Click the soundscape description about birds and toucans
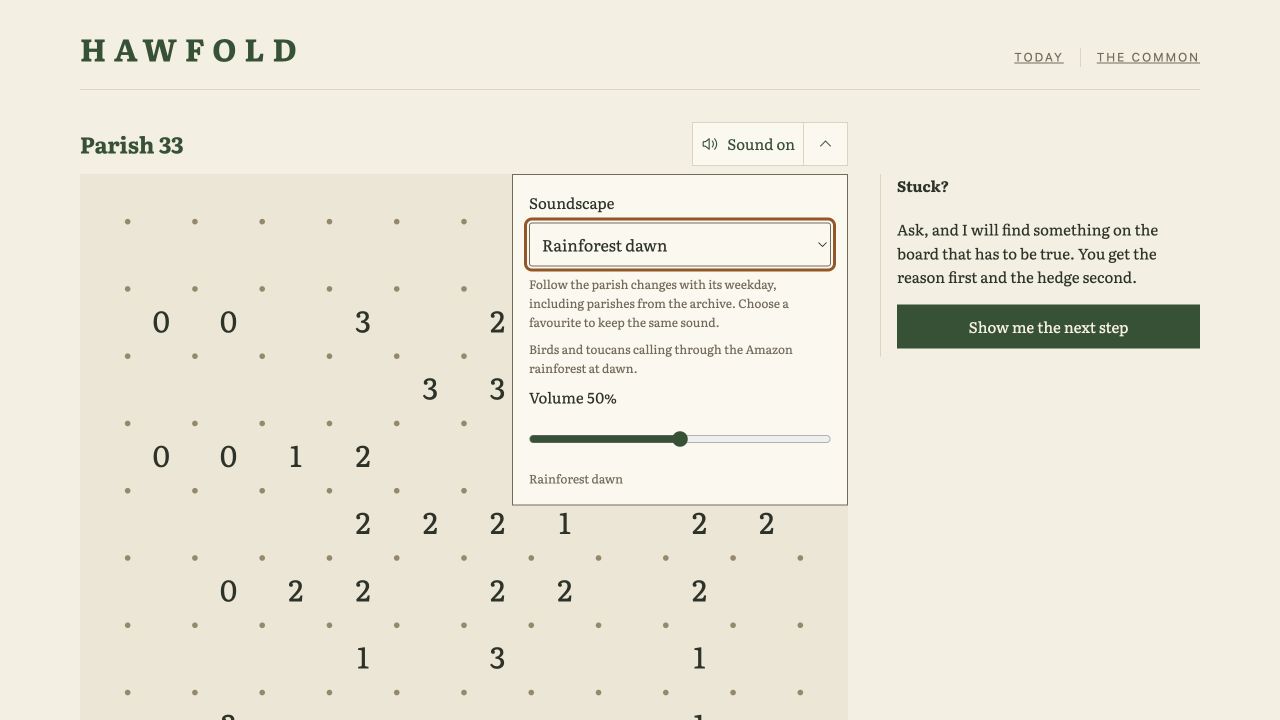Image resolution: width=1280 pixels, height=720 pixels. pos(661,359)
